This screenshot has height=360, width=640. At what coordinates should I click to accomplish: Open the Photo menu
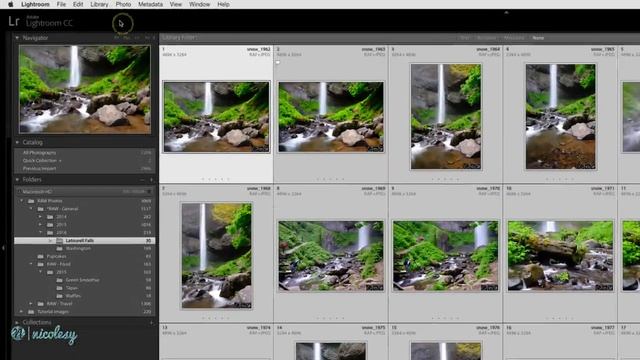[123, 4]
